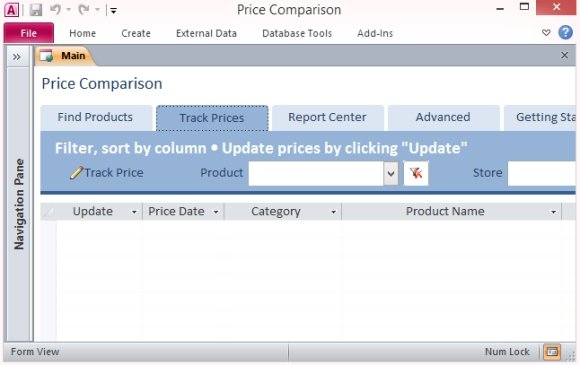Switch to the Create ribbon tab
Screen dimensions: 580x365
click(x=136, y=33)
